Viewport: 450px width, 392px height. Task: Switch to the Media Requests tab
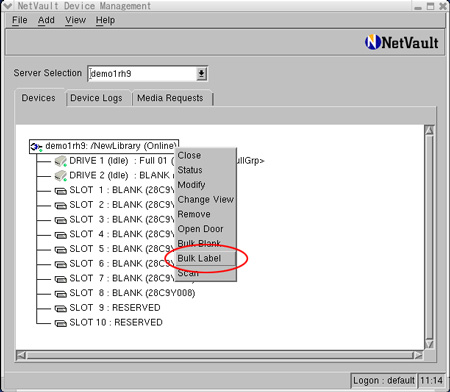(170, 98)
